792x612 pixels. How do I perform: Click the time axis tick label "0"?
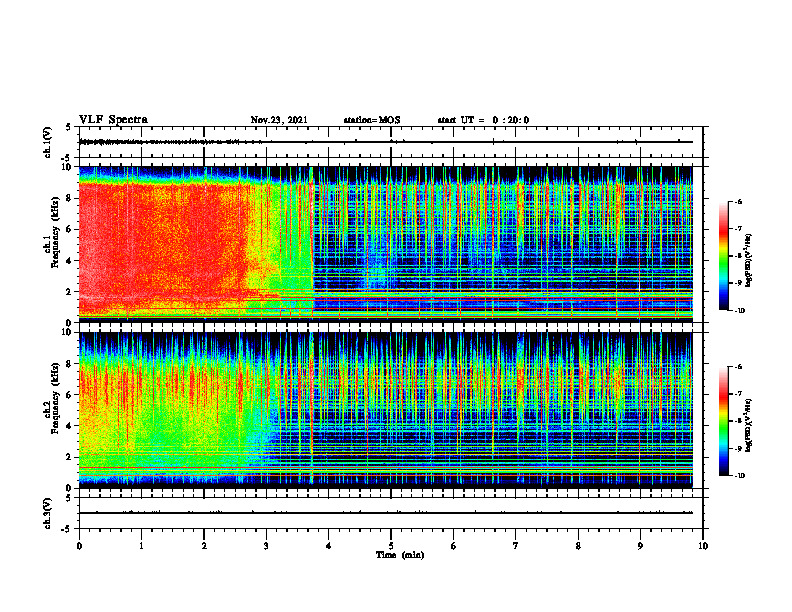(x=79, y=546)
